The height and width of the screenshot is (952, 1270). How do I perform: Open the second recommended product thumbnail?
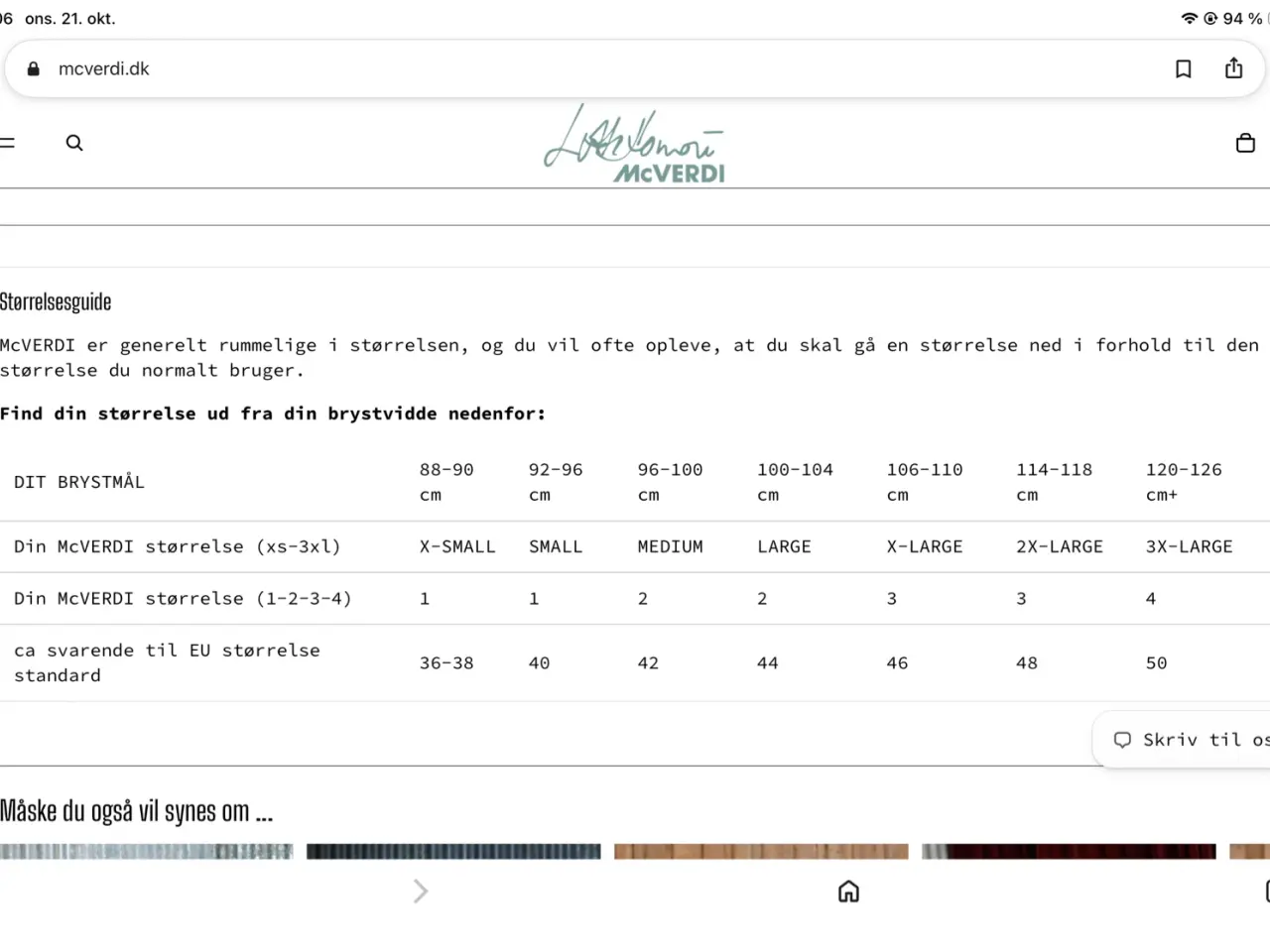453,851
